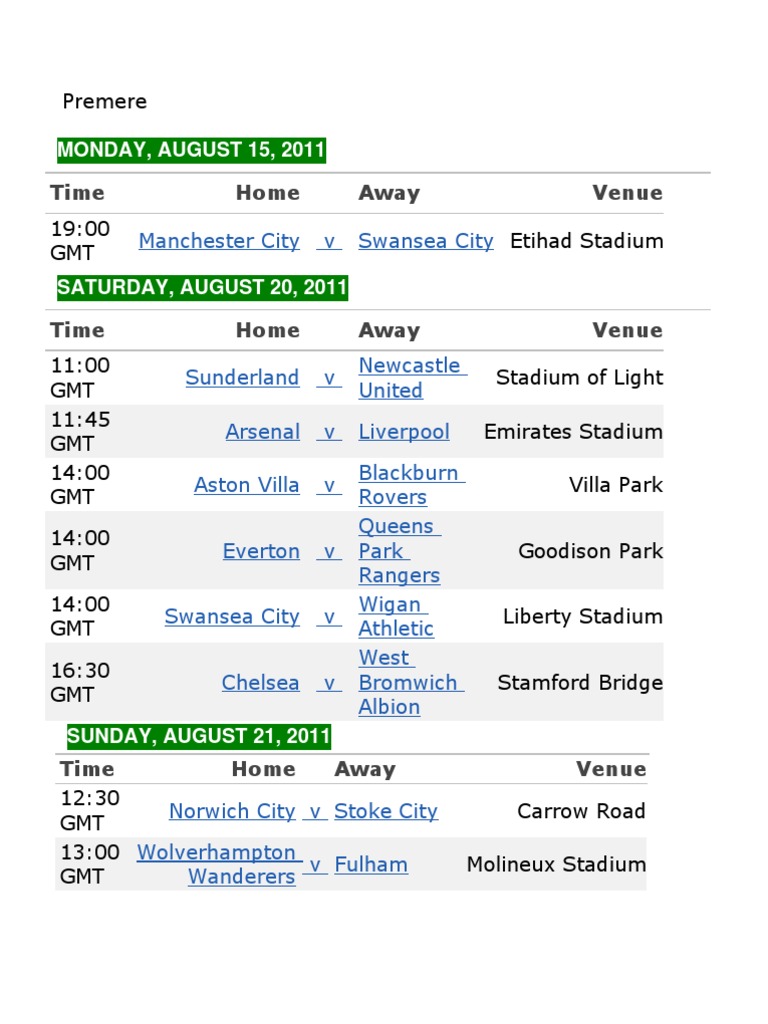768x1024 pixels.
Task: Click the 'v' link for Arsenal match
Action: 329,432
